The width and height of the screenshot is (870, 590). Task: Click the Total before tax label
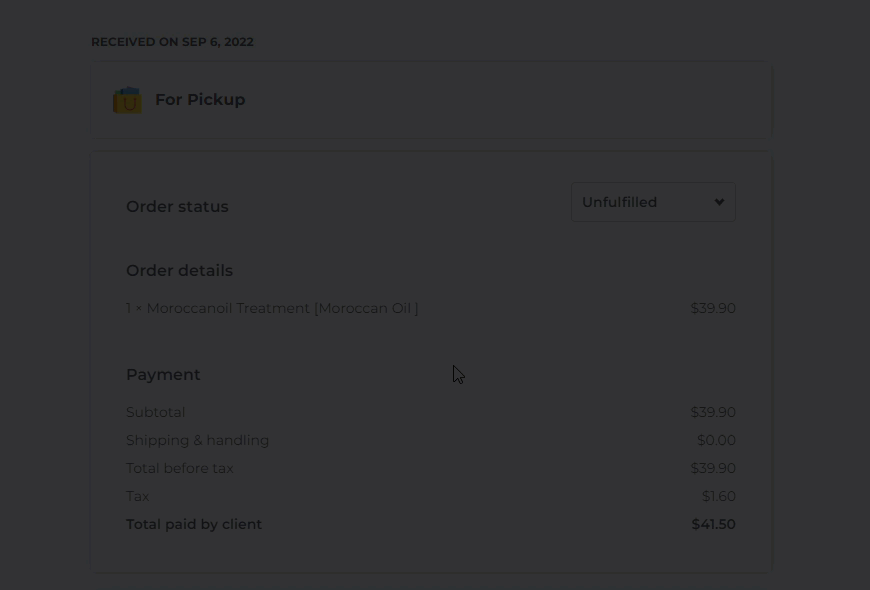tap(180, 468)
